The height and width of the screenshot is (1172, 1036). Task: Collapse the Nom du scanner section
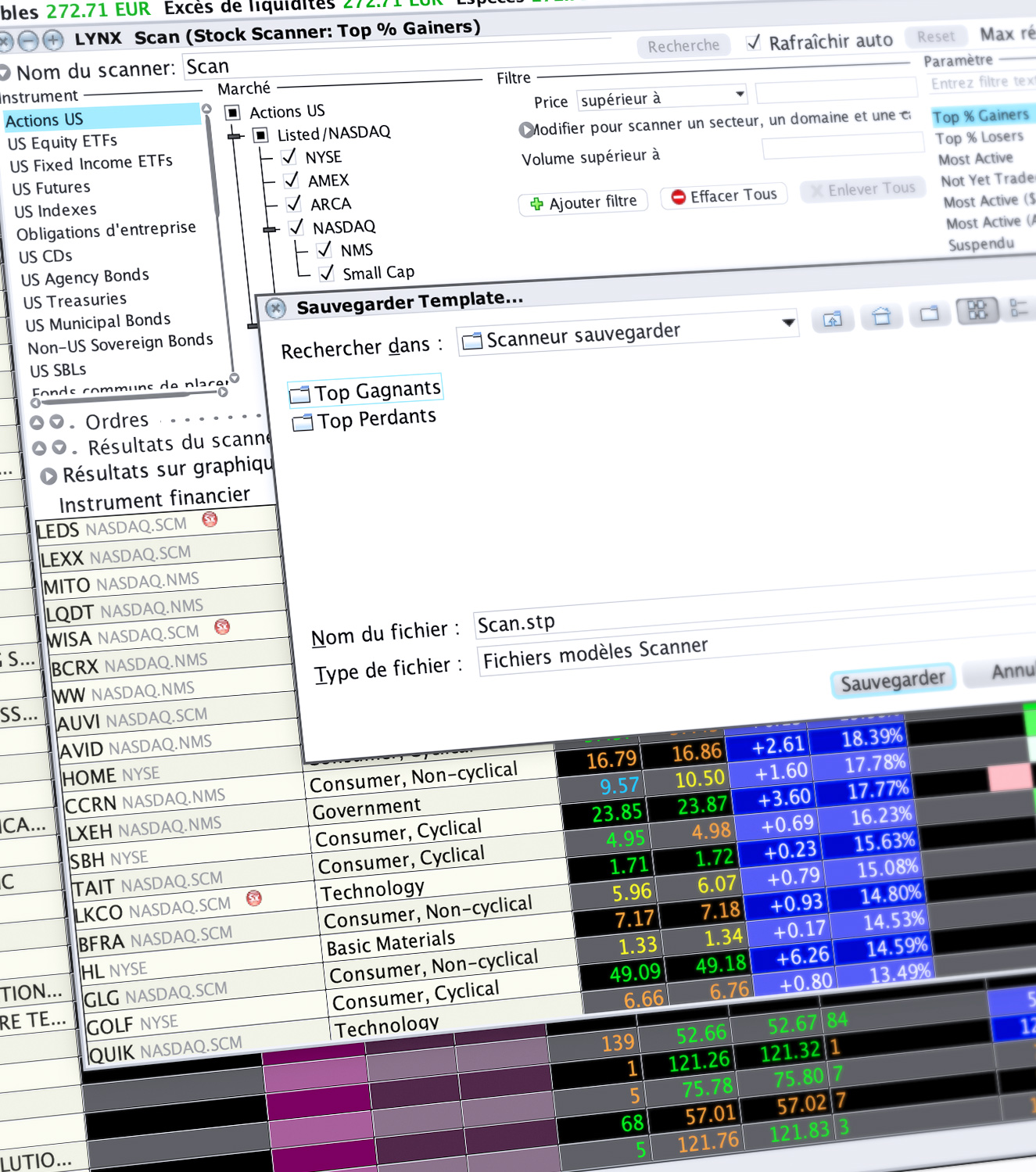point(4,73)
